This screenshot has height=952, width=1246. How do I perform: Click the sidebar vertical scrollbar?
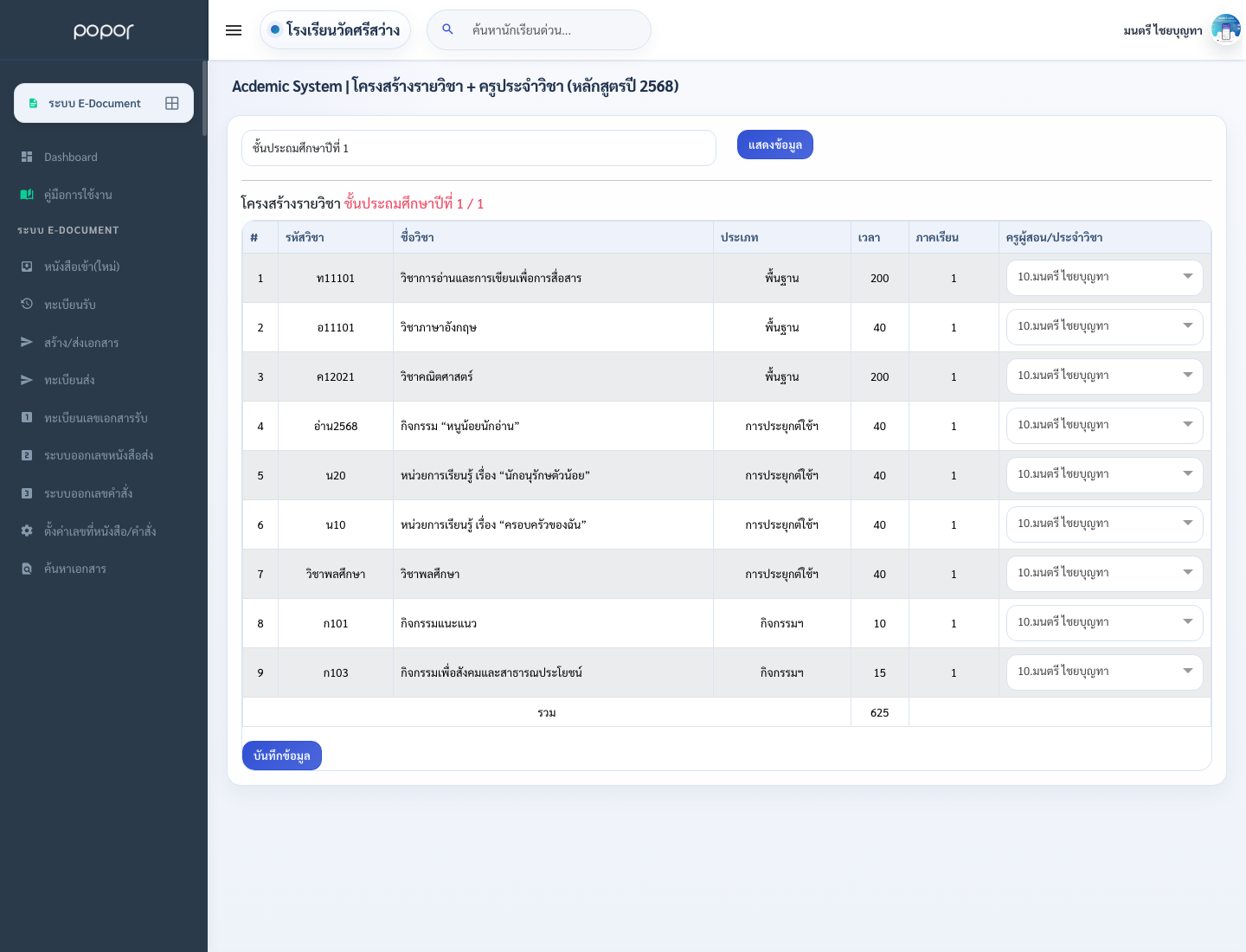[x=205, y=98]
